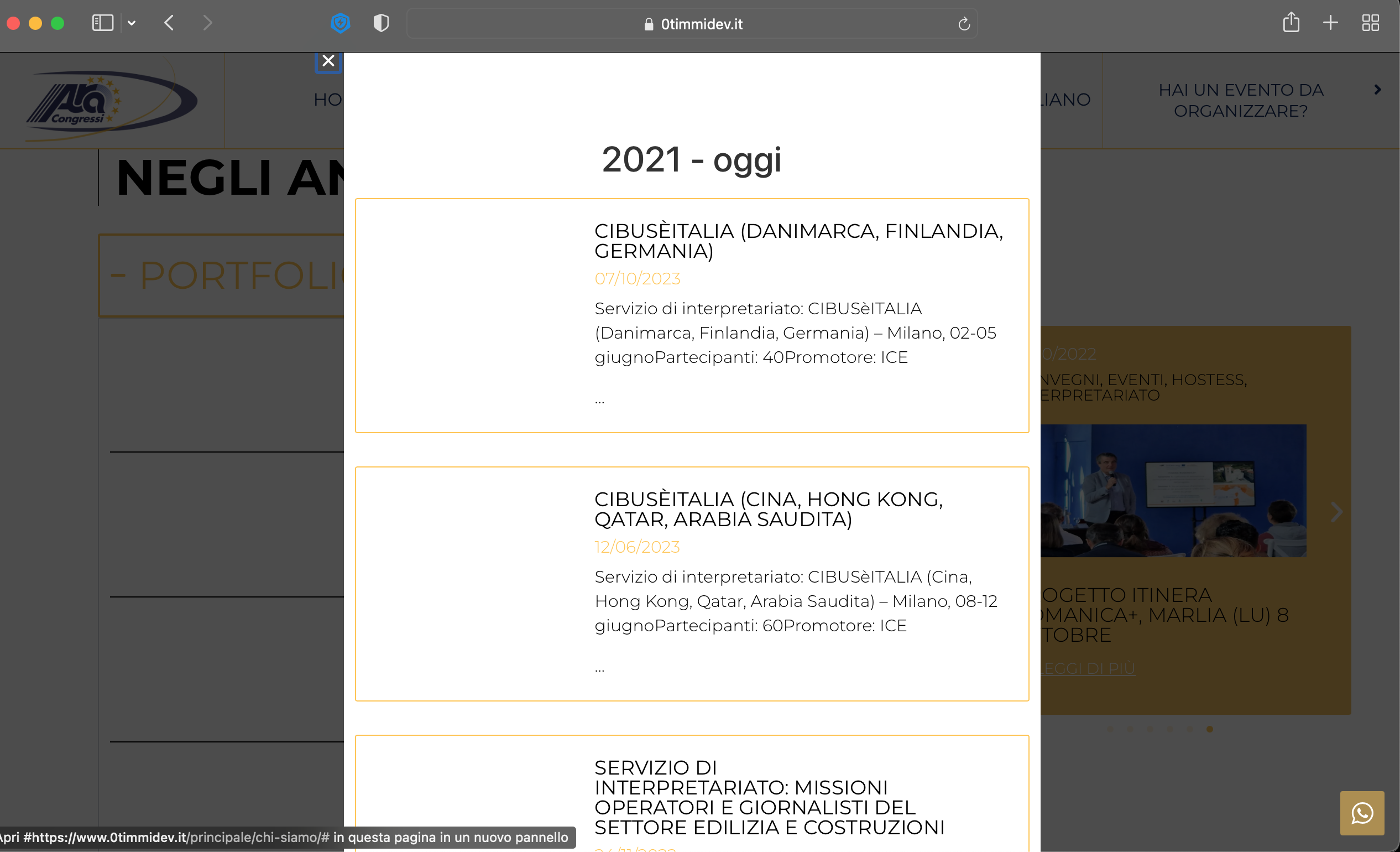The image size is (1400, 852).
Task: Open the sidebar options dropdown arrow
Action: [x=131, y=23]
